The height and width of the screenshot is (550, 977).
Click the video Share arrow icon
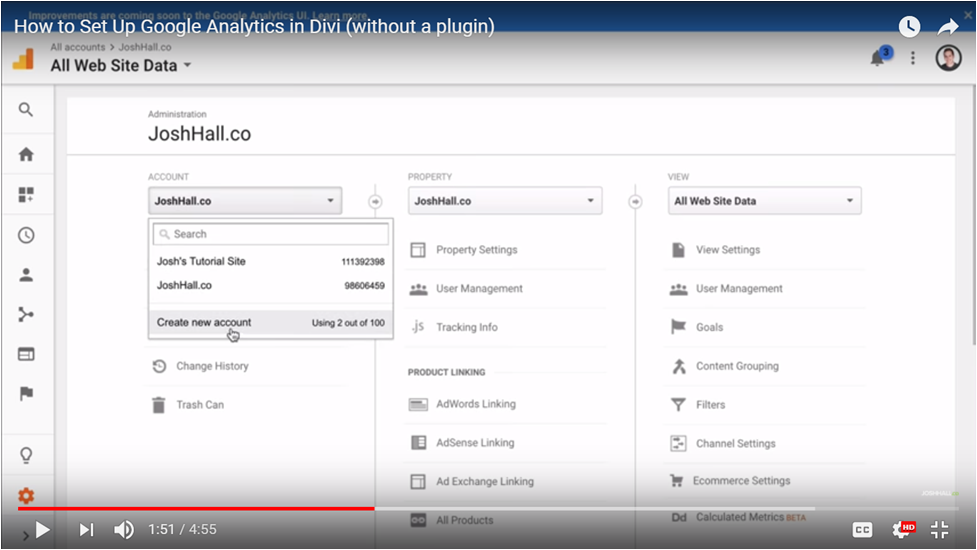pos(948,27)
